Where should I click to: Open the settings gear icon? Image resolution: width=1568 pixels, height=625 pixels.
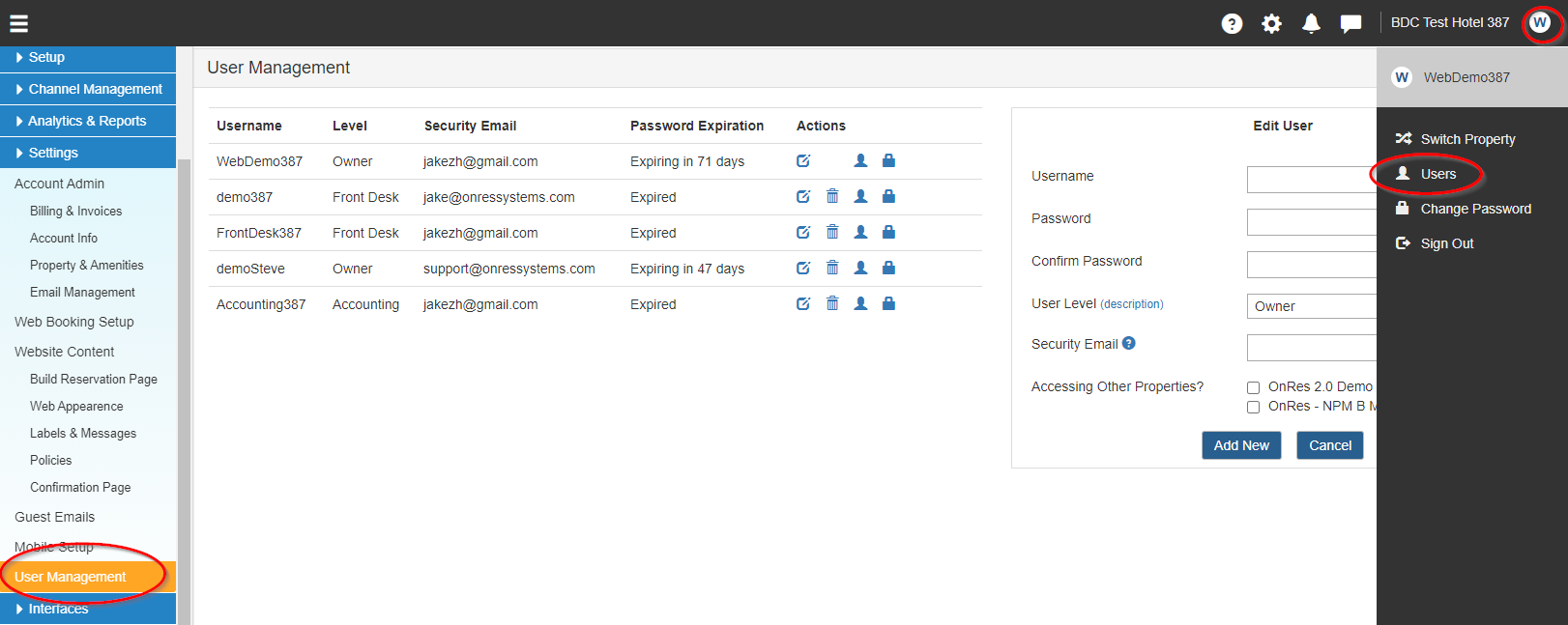coord(1271,23)
